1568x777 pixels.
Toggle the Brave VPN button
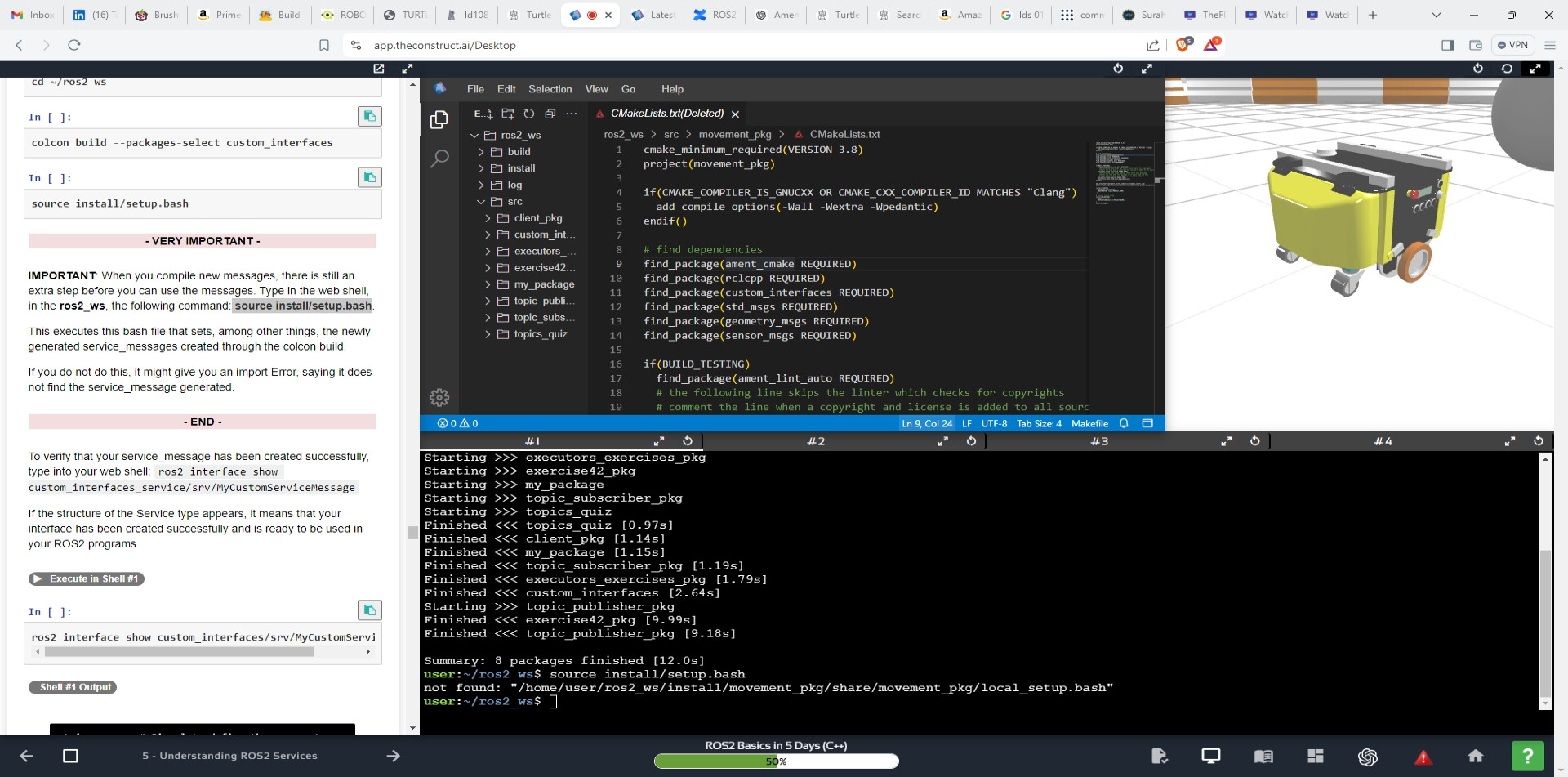tap(1512, 45)
